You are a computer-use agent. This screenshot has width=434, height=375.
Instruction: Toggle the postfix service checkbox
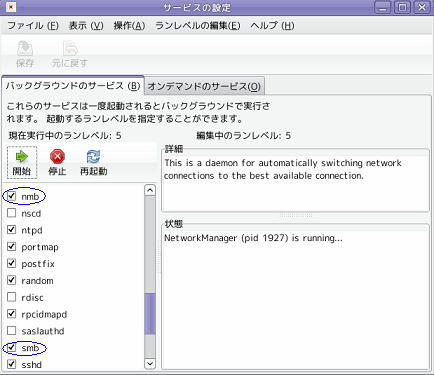click(12, 263)
